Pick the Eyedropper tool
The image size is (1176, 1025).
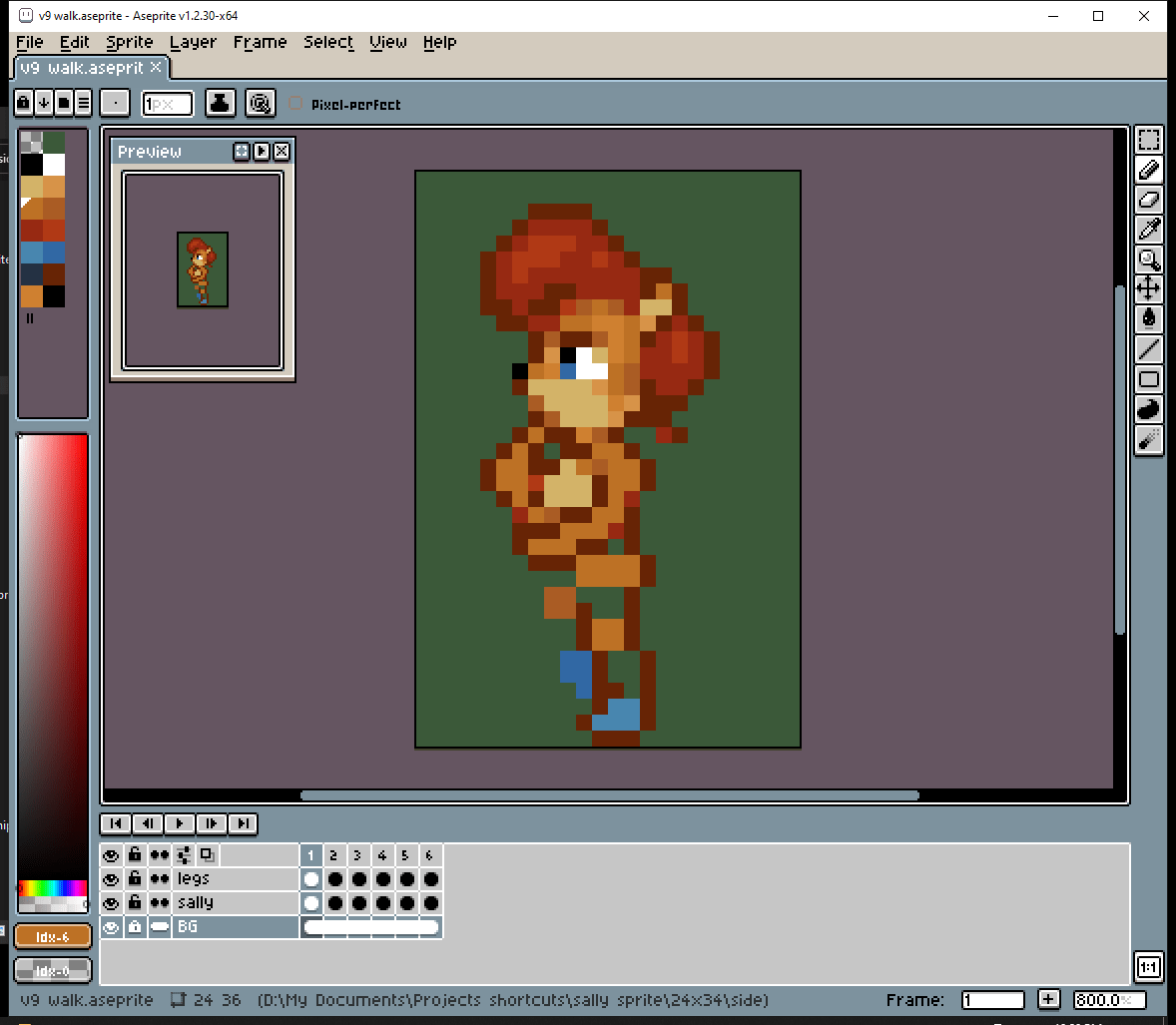click(x=1149, y=230)
